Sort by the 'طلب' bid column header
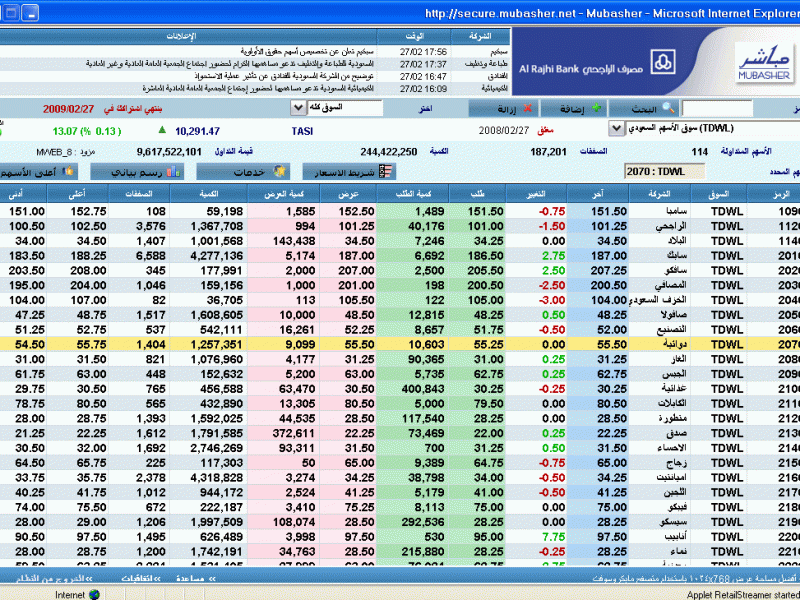800x600 pixels. (478, 194)
